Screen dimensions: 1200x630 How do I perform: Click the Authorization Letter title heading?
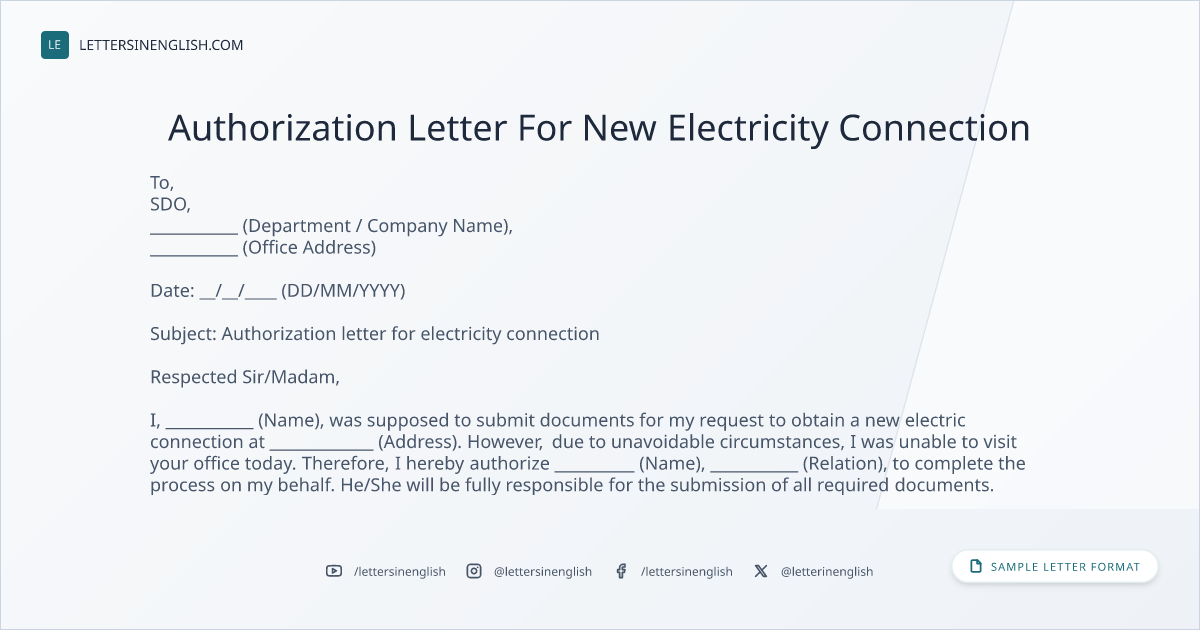click(x=599, y=128)
